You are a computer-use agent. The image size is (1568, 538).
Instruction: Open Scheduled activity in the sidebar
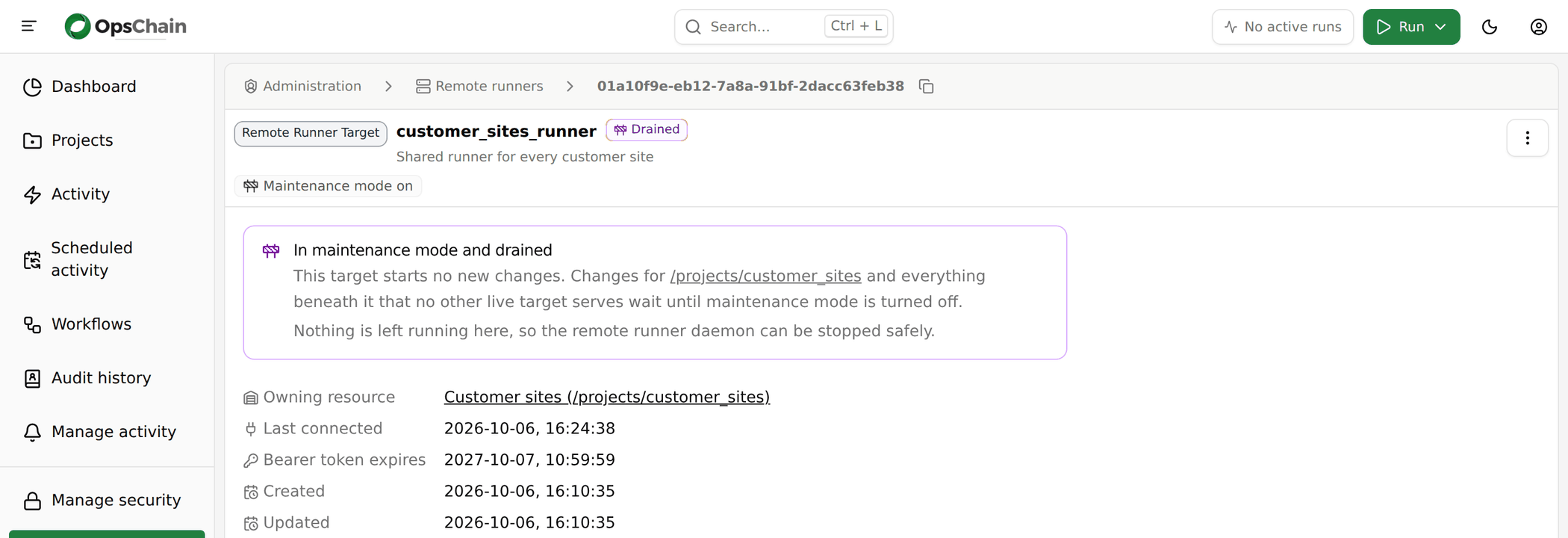coord(107,259)
